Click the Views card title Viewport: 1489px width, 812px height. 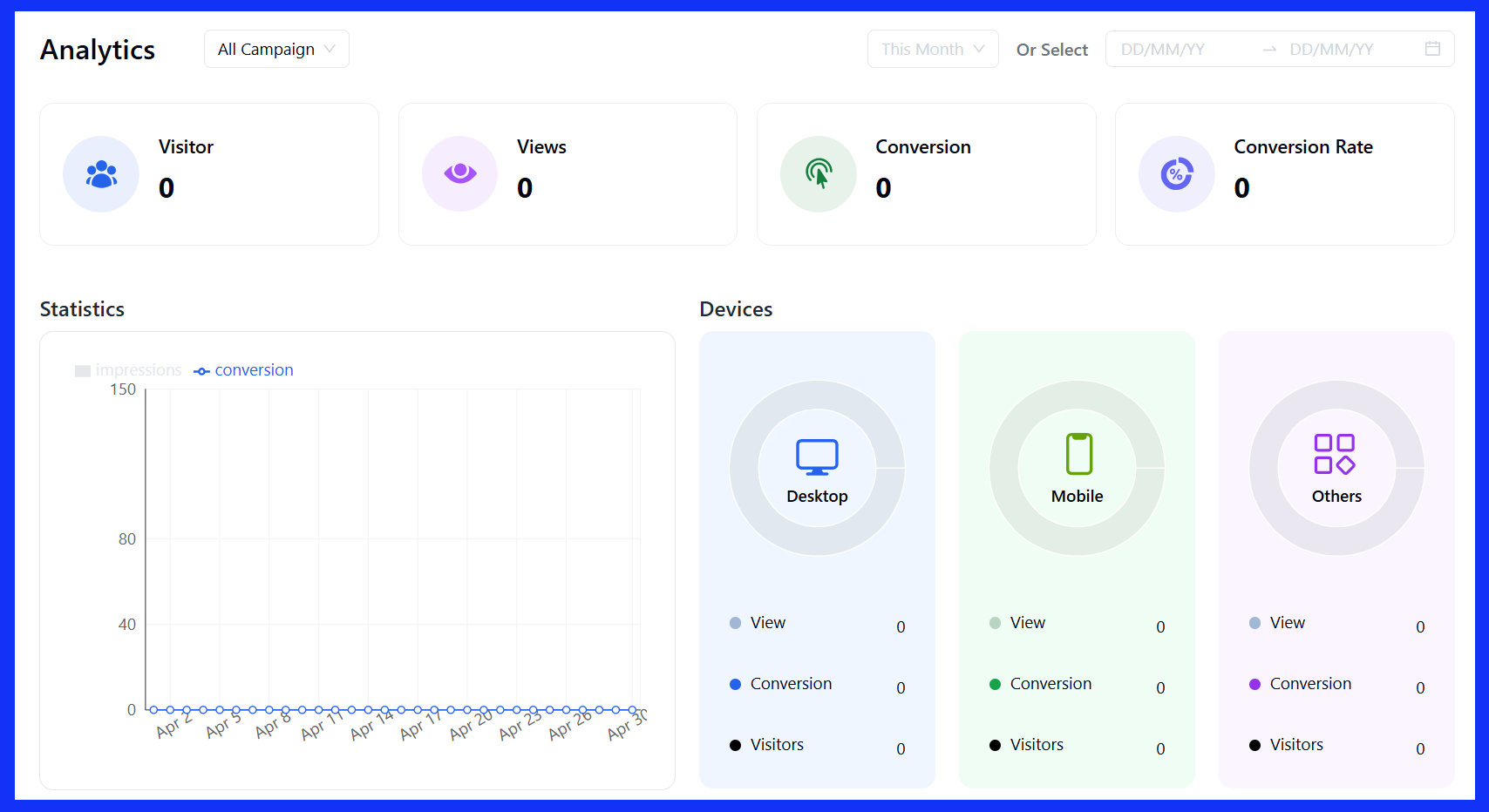click(541, 147)
